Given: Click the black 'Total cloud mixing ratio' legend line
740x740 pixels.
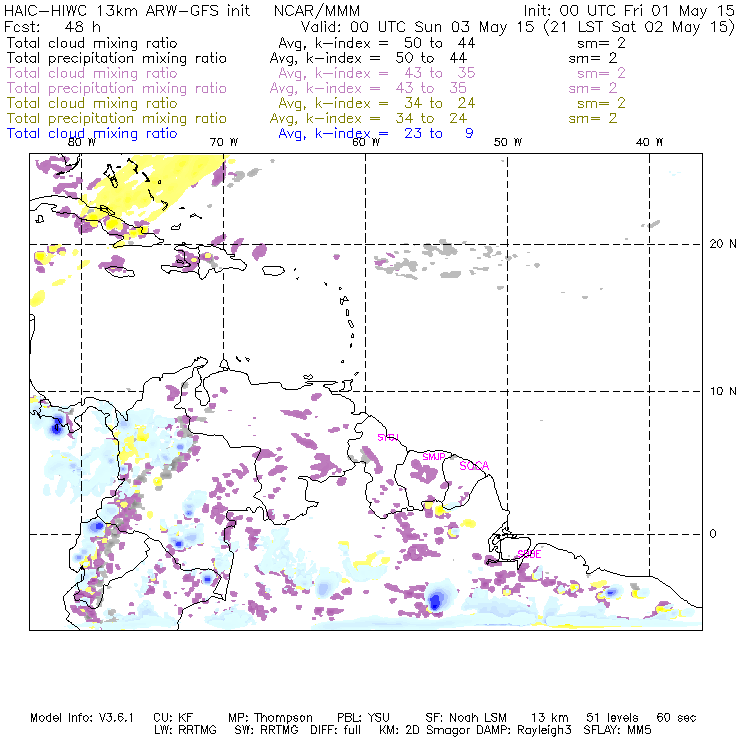Looking at the screenshot, I should [x=92, y=43].
